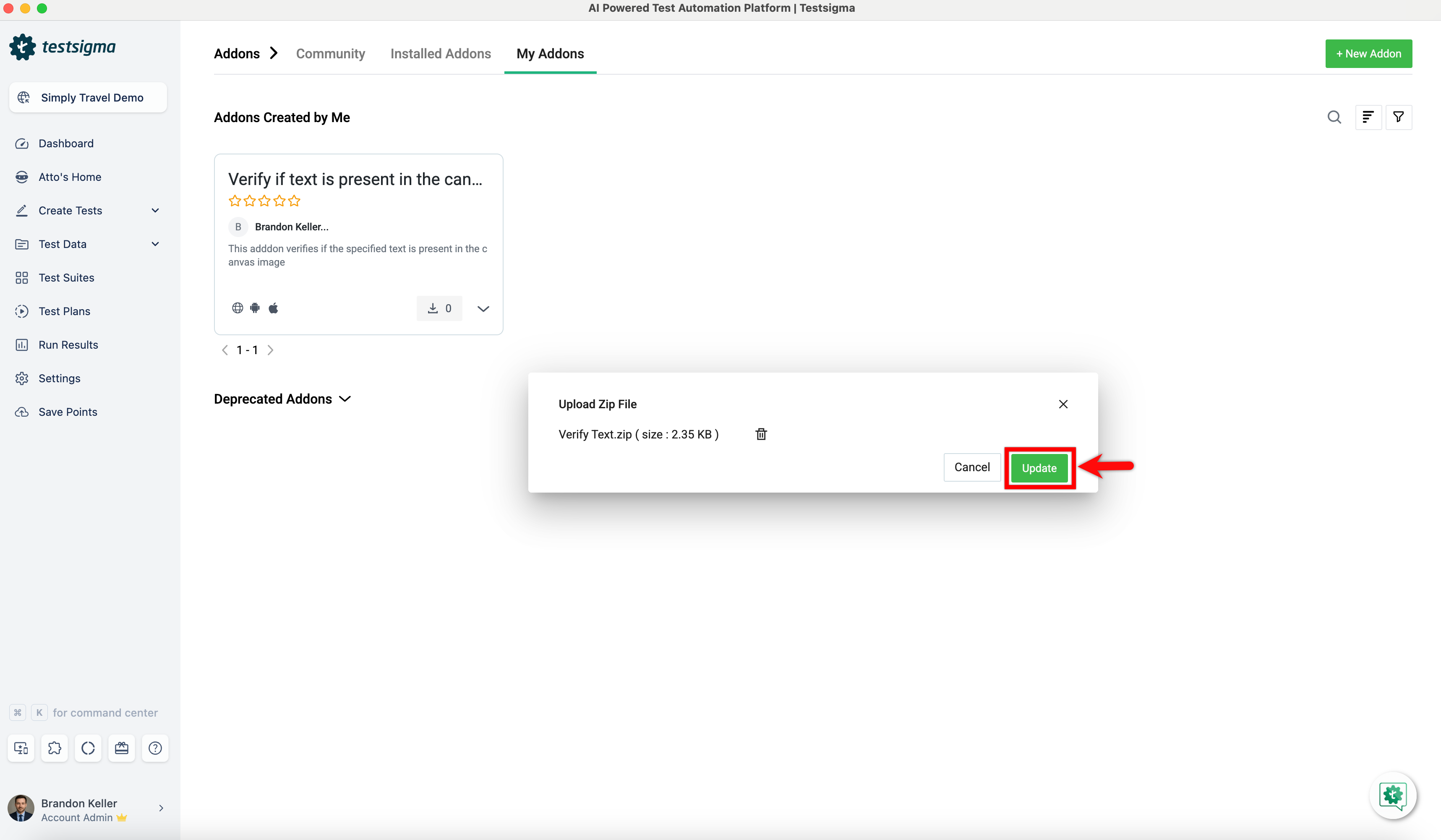This screenshot has height=840, width=1441.
Task: Open the help question mark icon
Action: 155,748
